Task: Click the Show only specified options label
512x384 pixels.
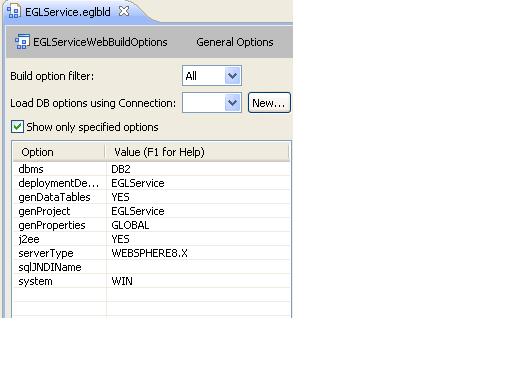Action: [x=92, y=127]
